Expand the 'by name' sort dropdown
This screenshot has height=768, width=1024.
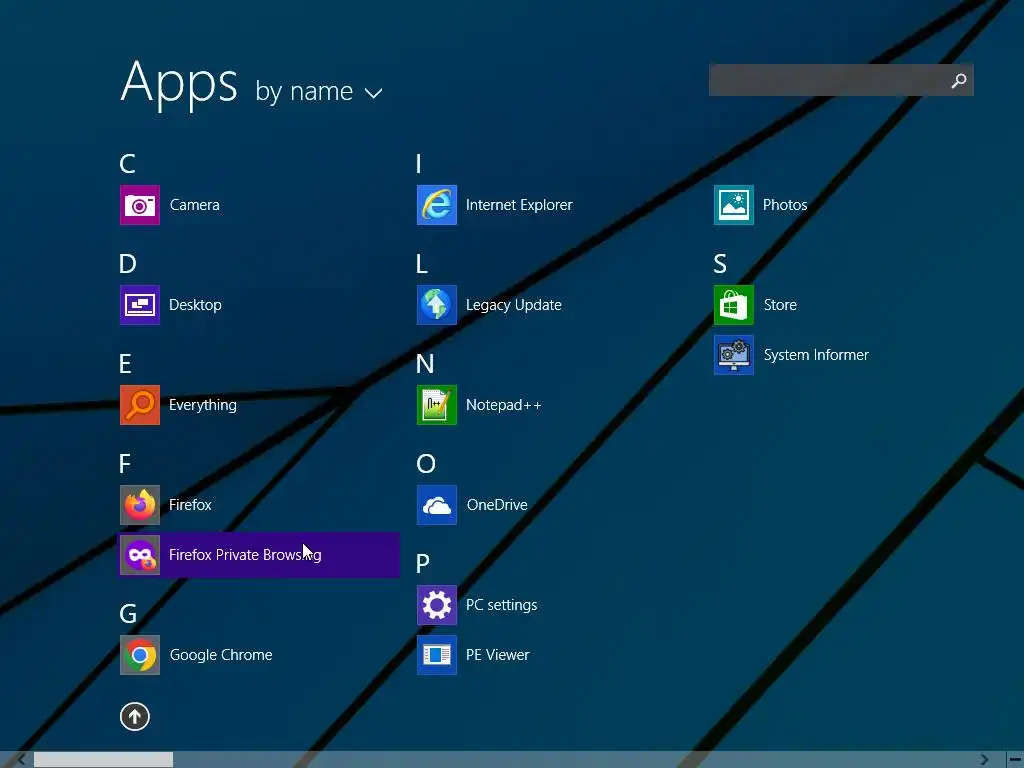(x=319, y=91)
